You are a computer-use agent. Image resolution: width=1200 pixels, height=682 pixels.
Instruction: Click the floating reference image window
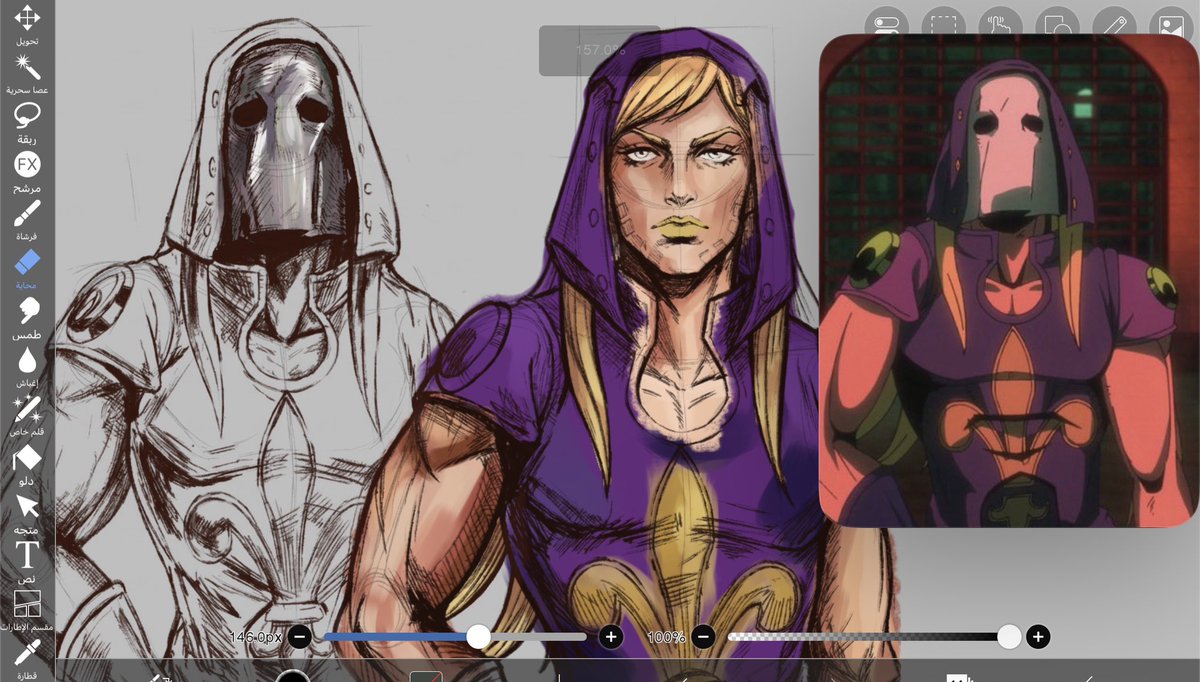tap(1009, 280)
